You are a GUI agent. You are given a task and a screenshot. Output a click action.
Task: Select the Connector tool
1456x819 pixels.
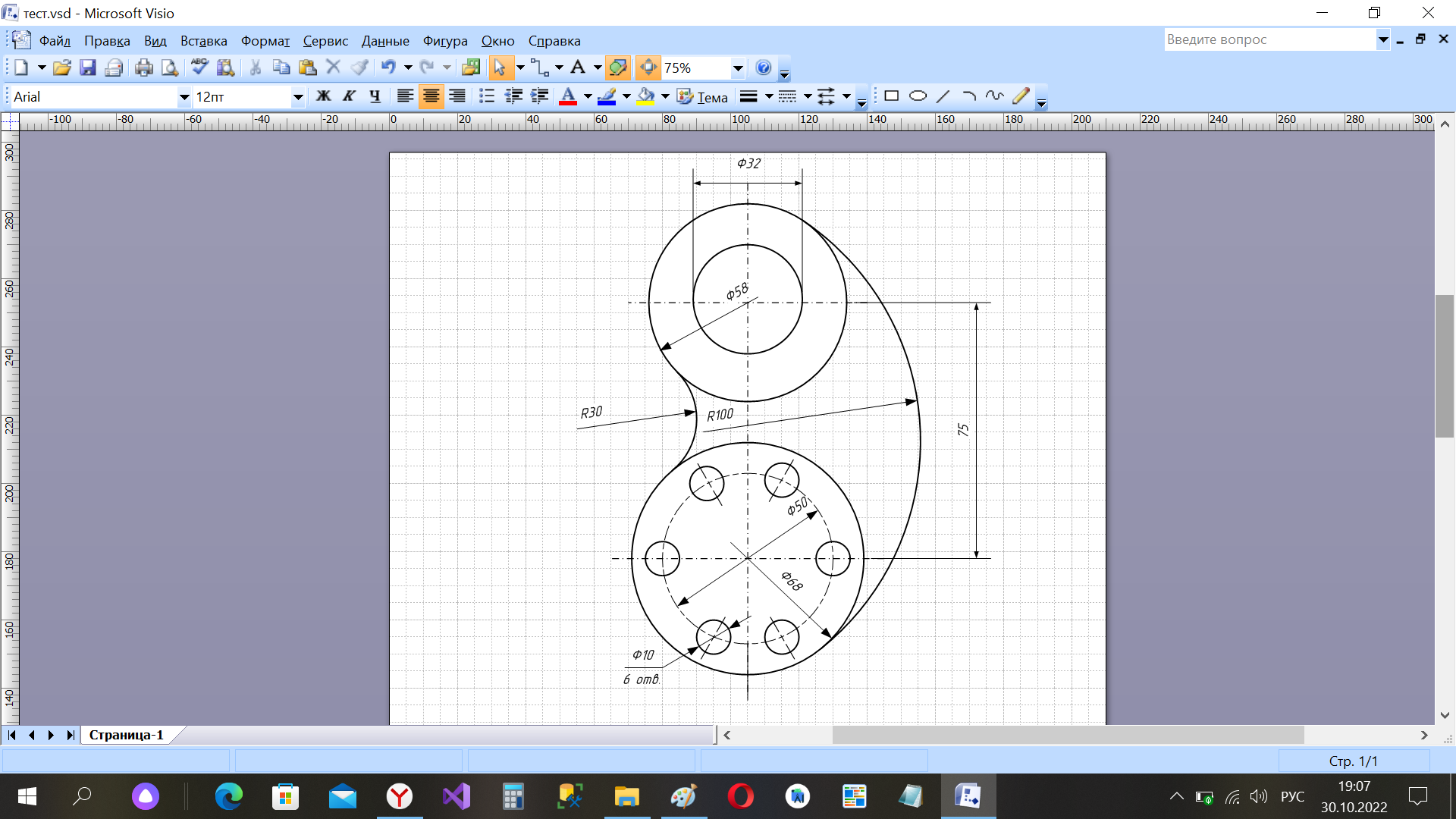[539, 68]
